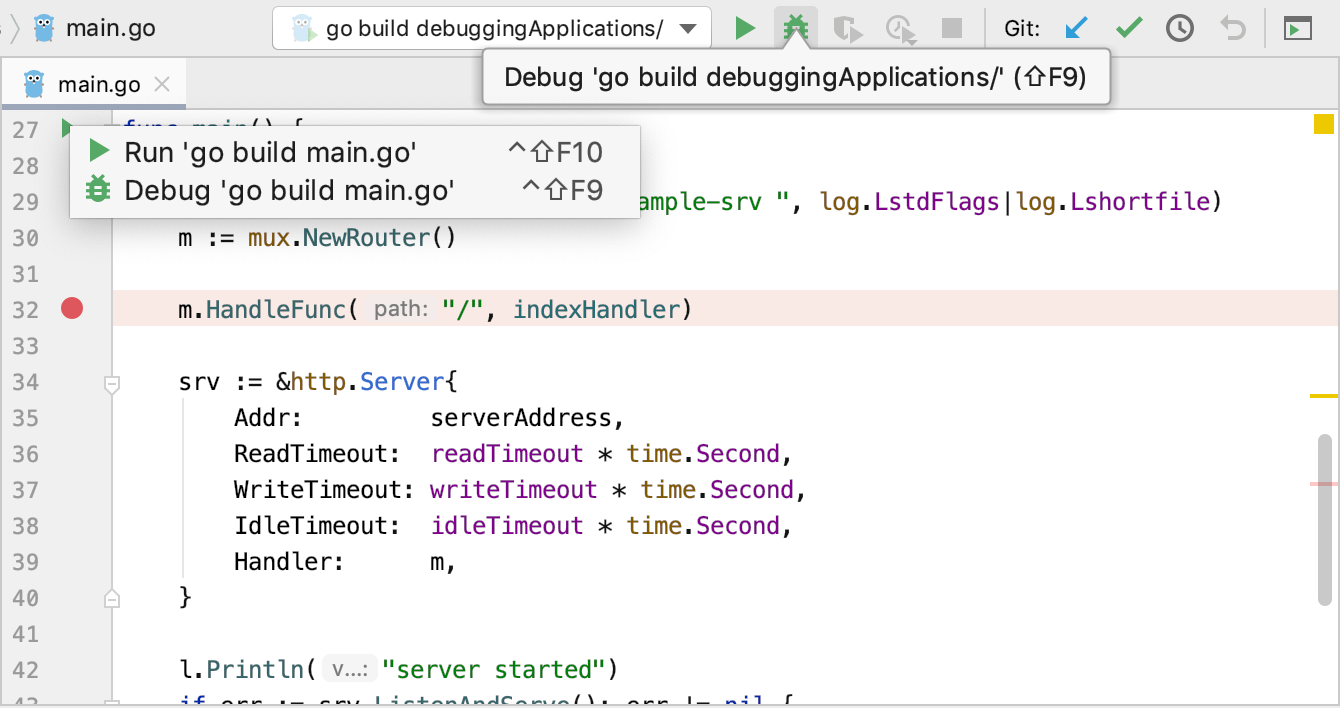Stop the running process
Viewport: 1340px width, 708px height.
(x=952, y=28)
